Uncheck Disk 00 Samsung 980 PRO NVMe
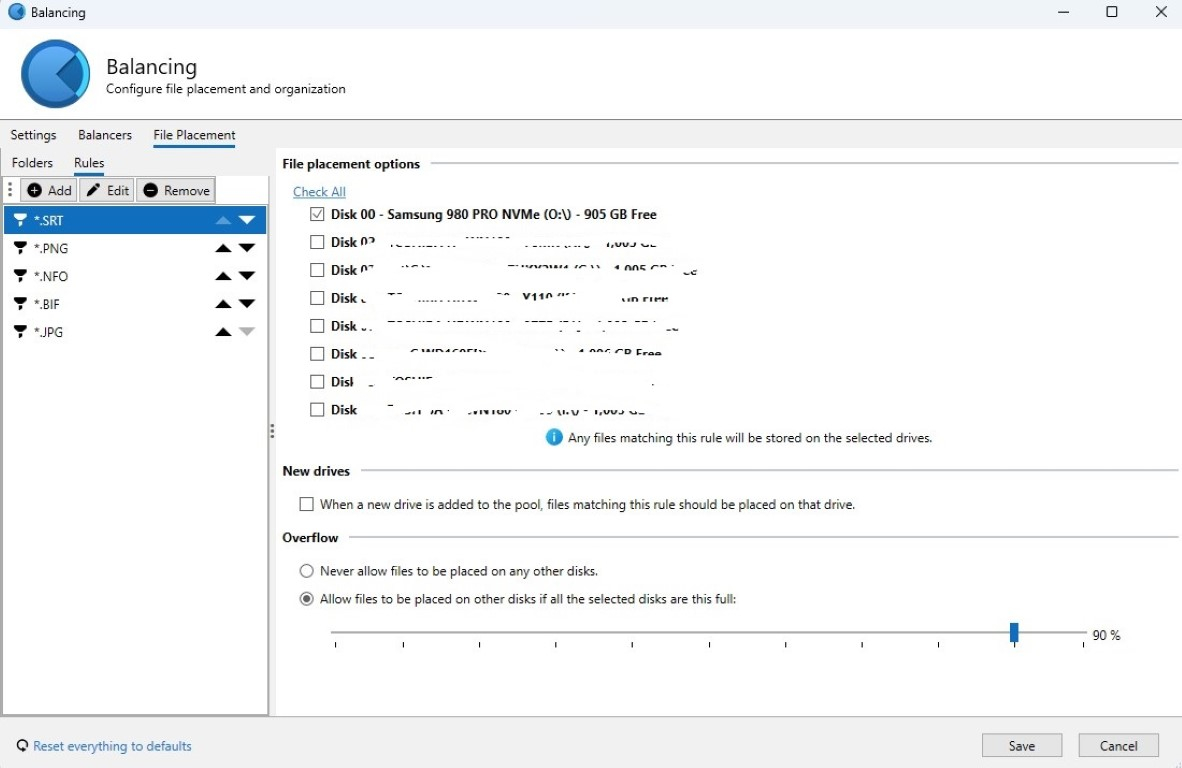Screen dimensions: 1182x768 coord(318,214)
